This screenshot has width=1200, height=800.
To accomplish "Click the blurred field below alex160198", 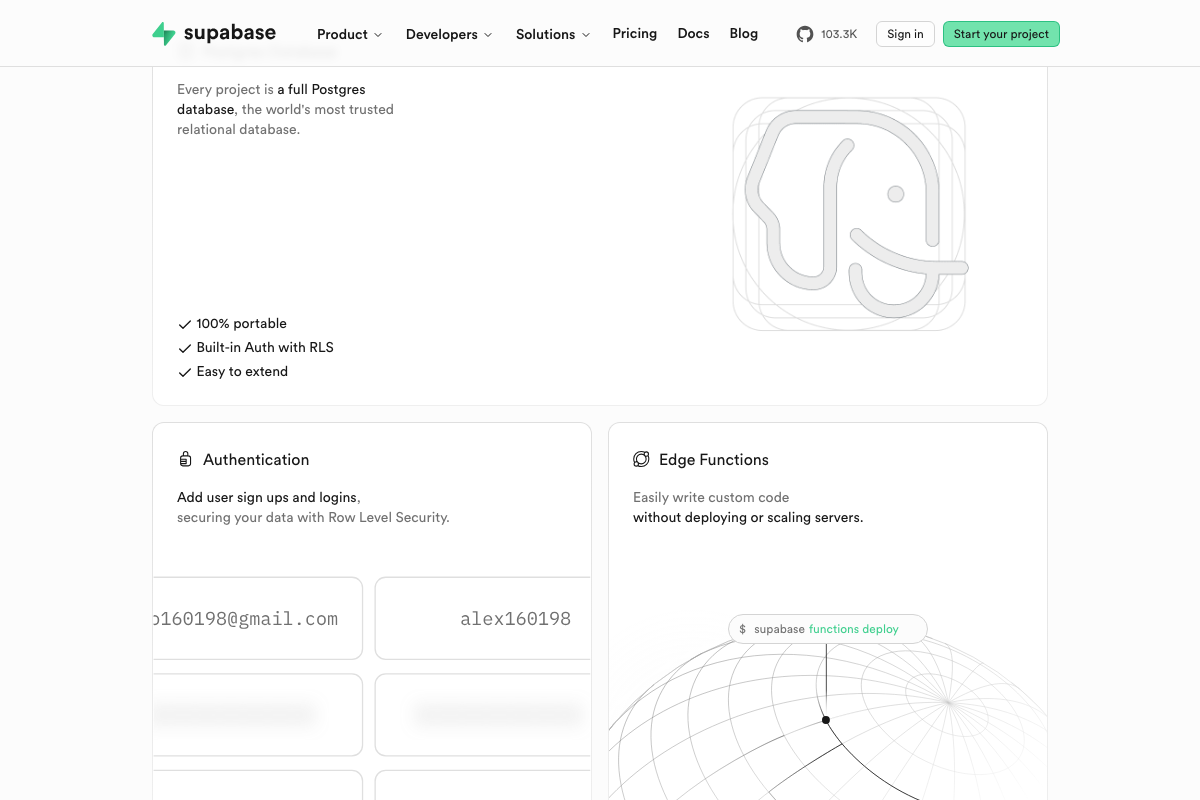I will [x=483, y=715].
